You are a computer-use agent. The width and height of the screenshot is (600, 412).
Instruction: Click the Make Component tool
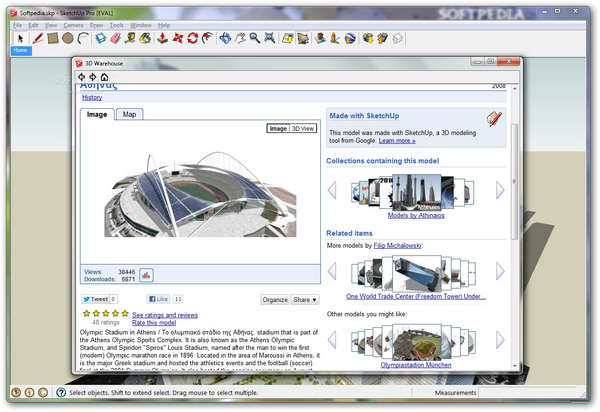point(101,38)
